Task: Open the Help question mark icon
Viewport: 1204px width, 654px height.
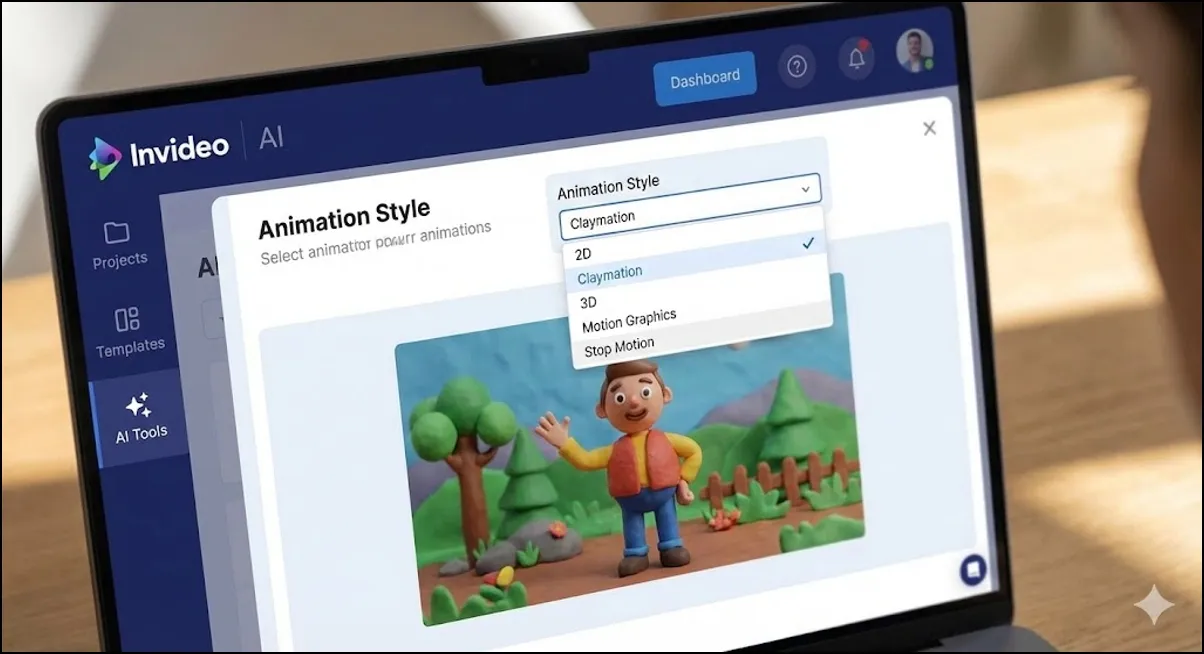Action: click(797, 66)
